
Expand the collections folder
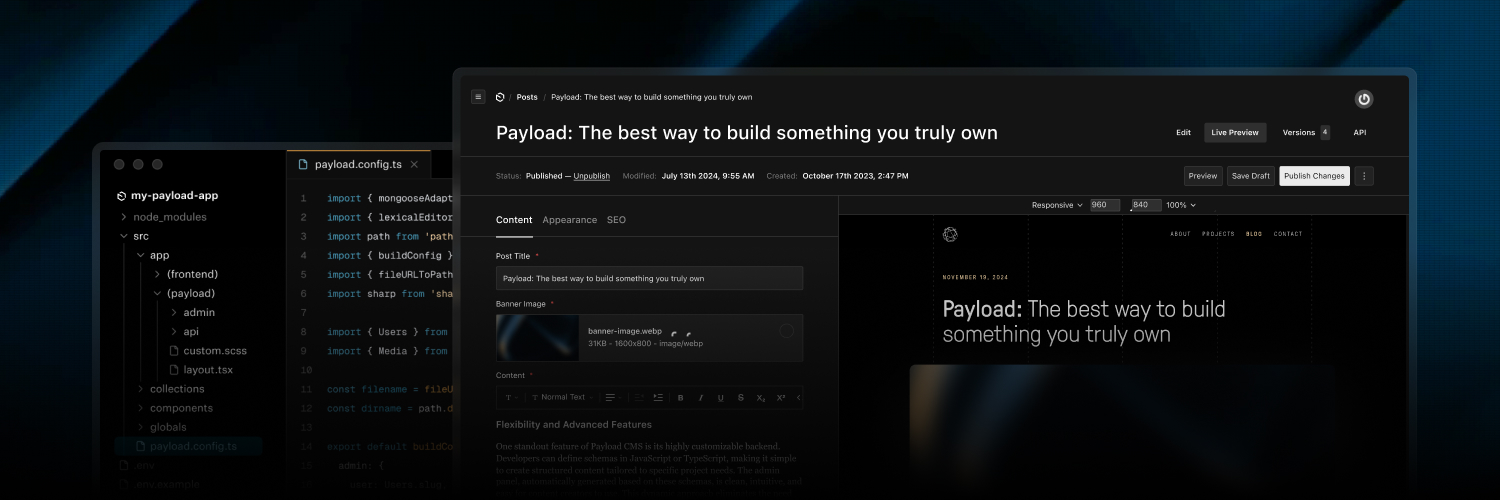point(140,389)
